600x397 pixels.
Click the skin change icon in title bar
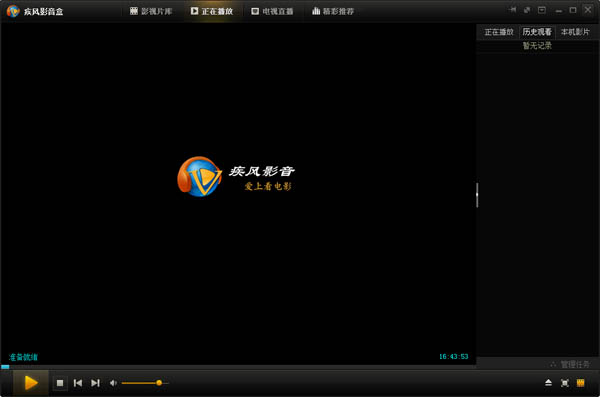pos(527,10)
